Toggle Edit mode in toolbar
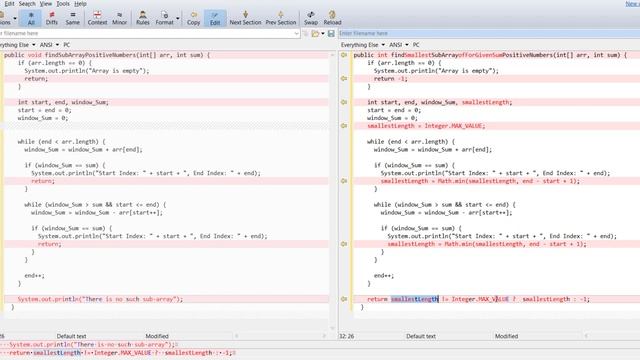 coord(215,18)
